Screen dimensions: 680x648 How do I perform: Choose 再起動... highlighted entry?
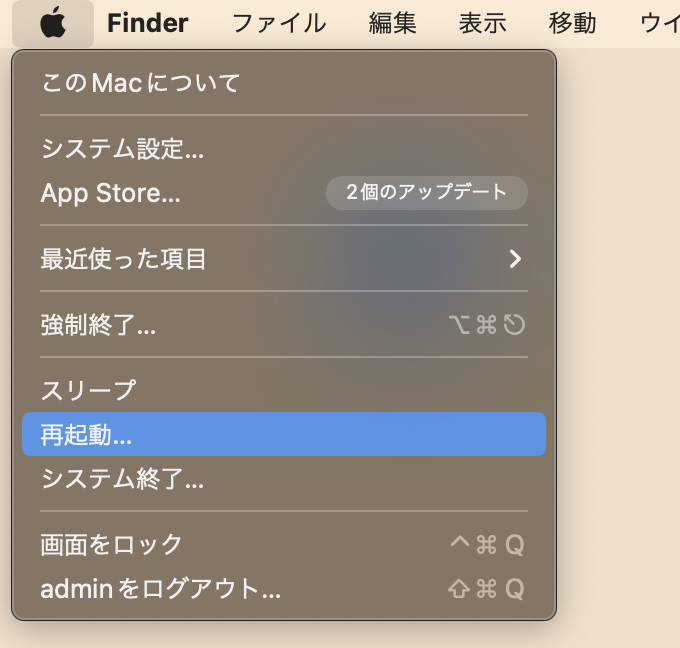tap(284, 434)
